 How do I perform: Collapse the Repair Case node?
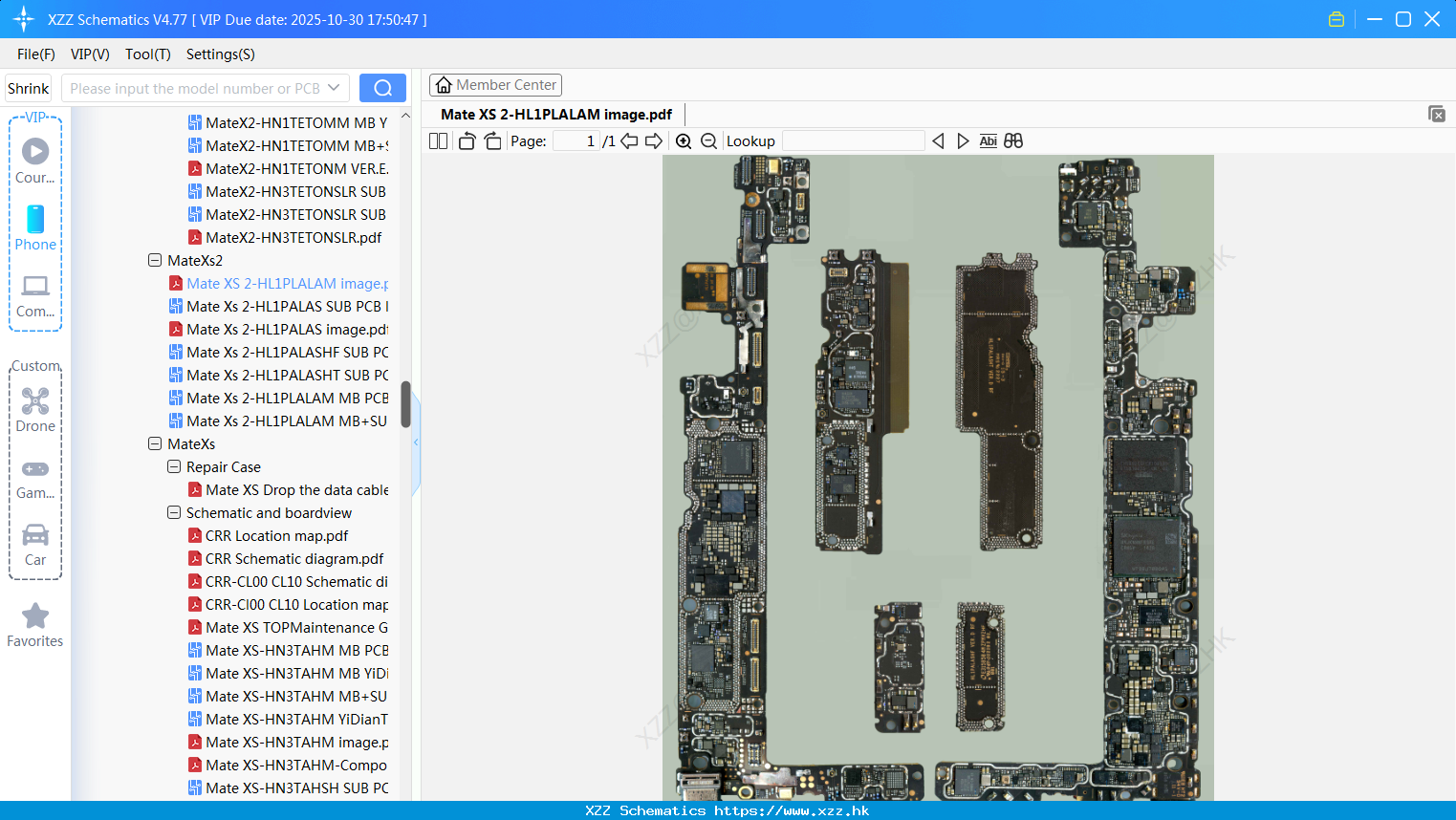point(174,466)
